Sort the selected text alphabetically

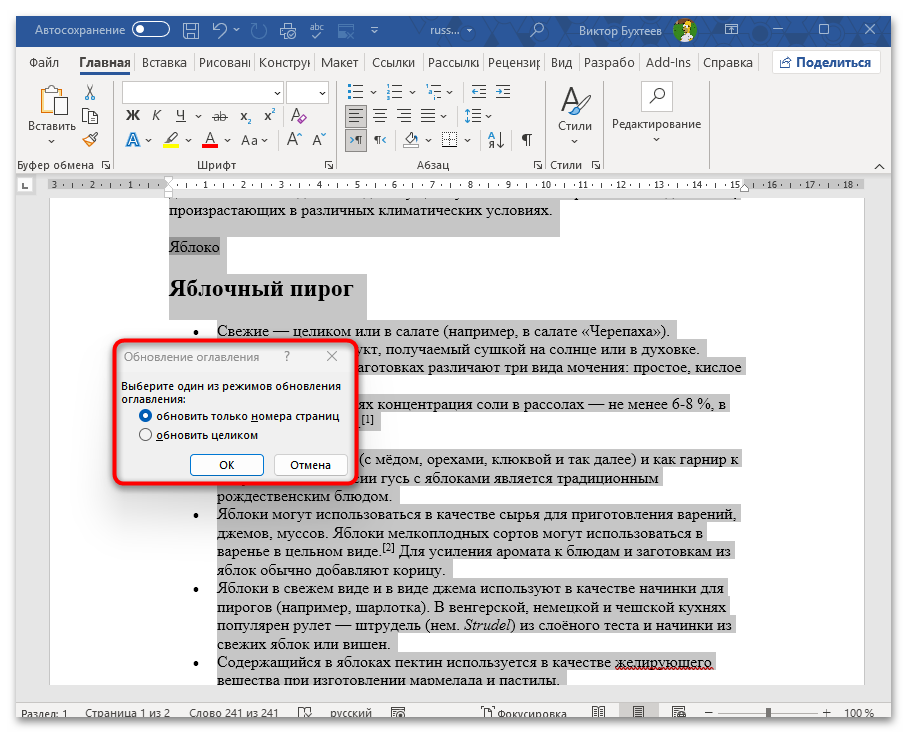click(496, 139)
